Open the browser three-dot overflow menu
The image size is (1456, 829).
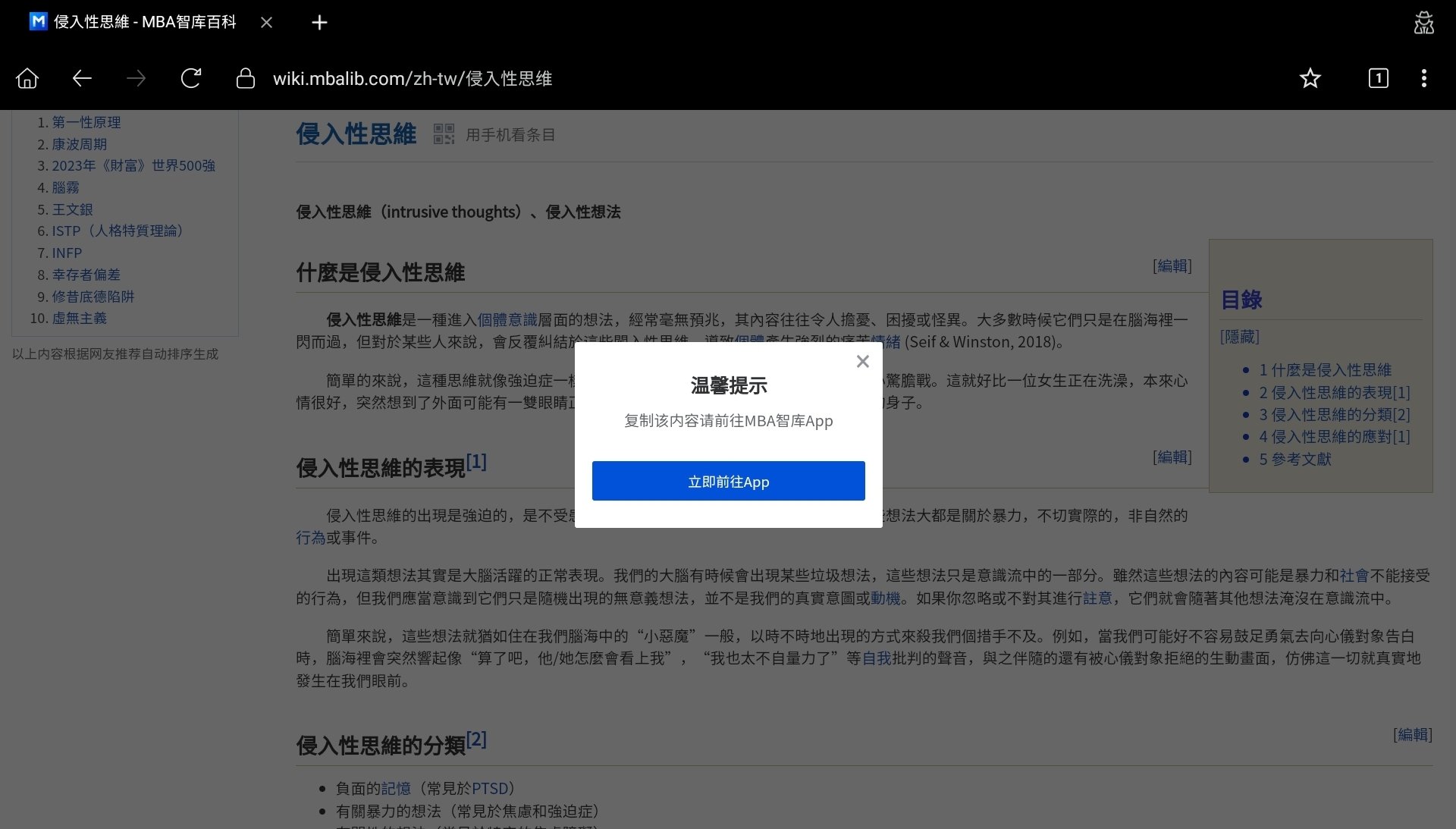click(x=1424, y=78)
